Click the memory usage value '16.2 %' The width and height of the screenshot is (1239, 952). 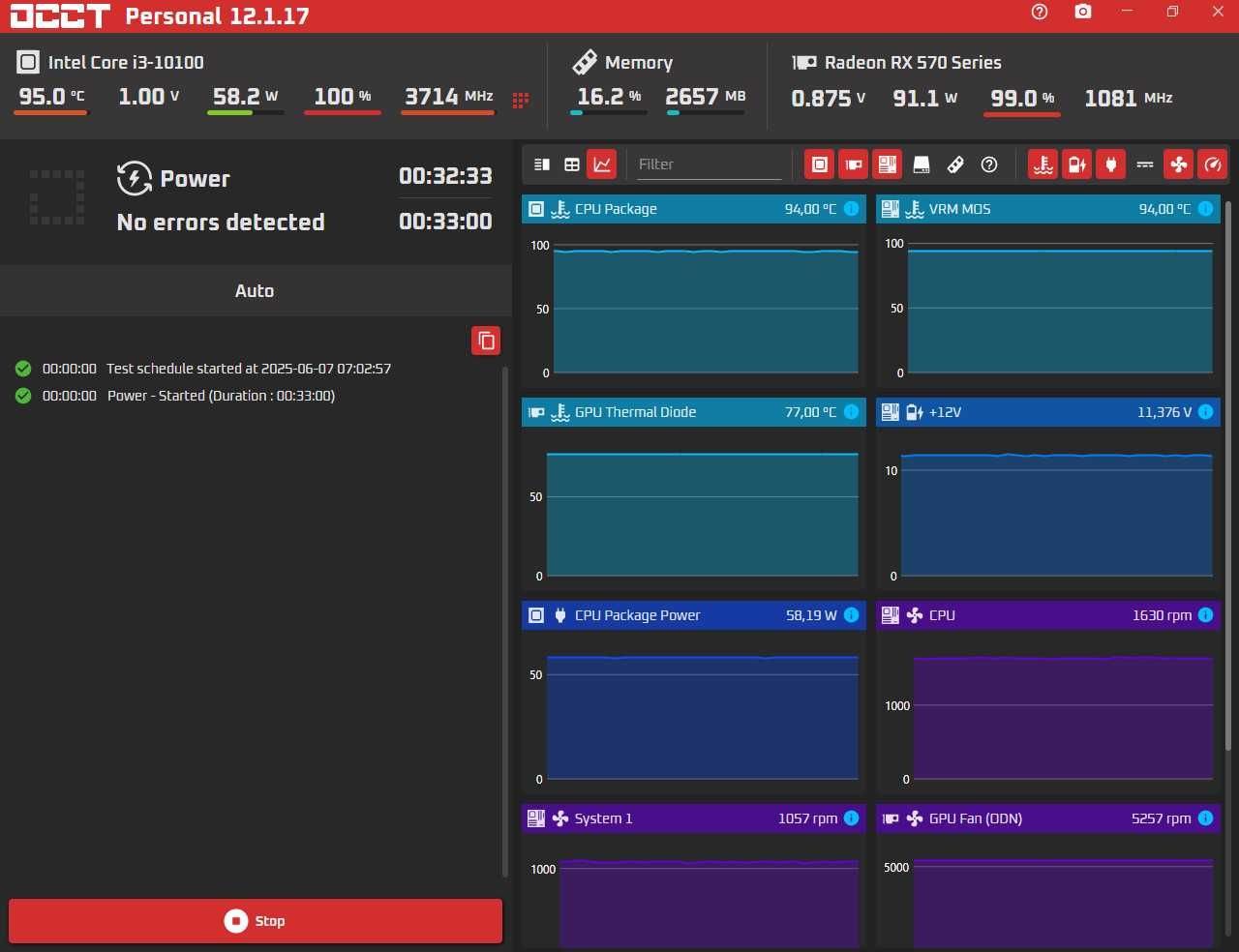610,97
